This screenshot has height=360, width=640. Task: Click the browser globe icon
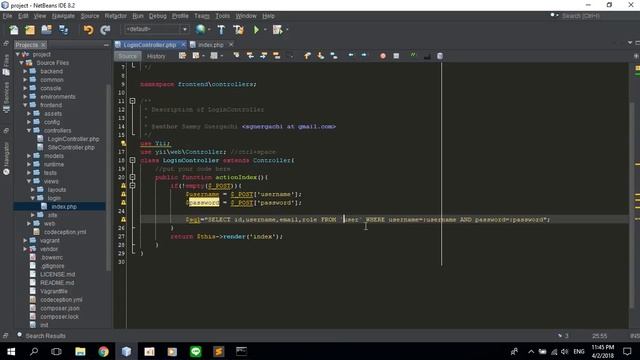coord(200,29)
